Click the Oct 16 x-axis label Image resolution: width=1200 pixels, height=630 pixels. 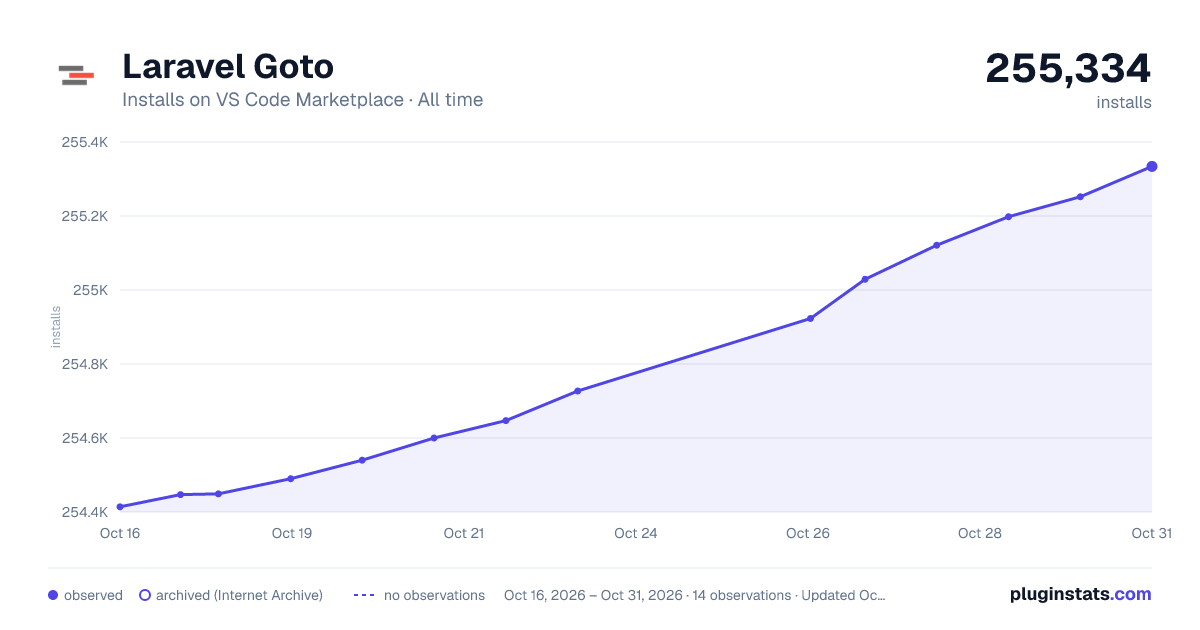point(120,533)
